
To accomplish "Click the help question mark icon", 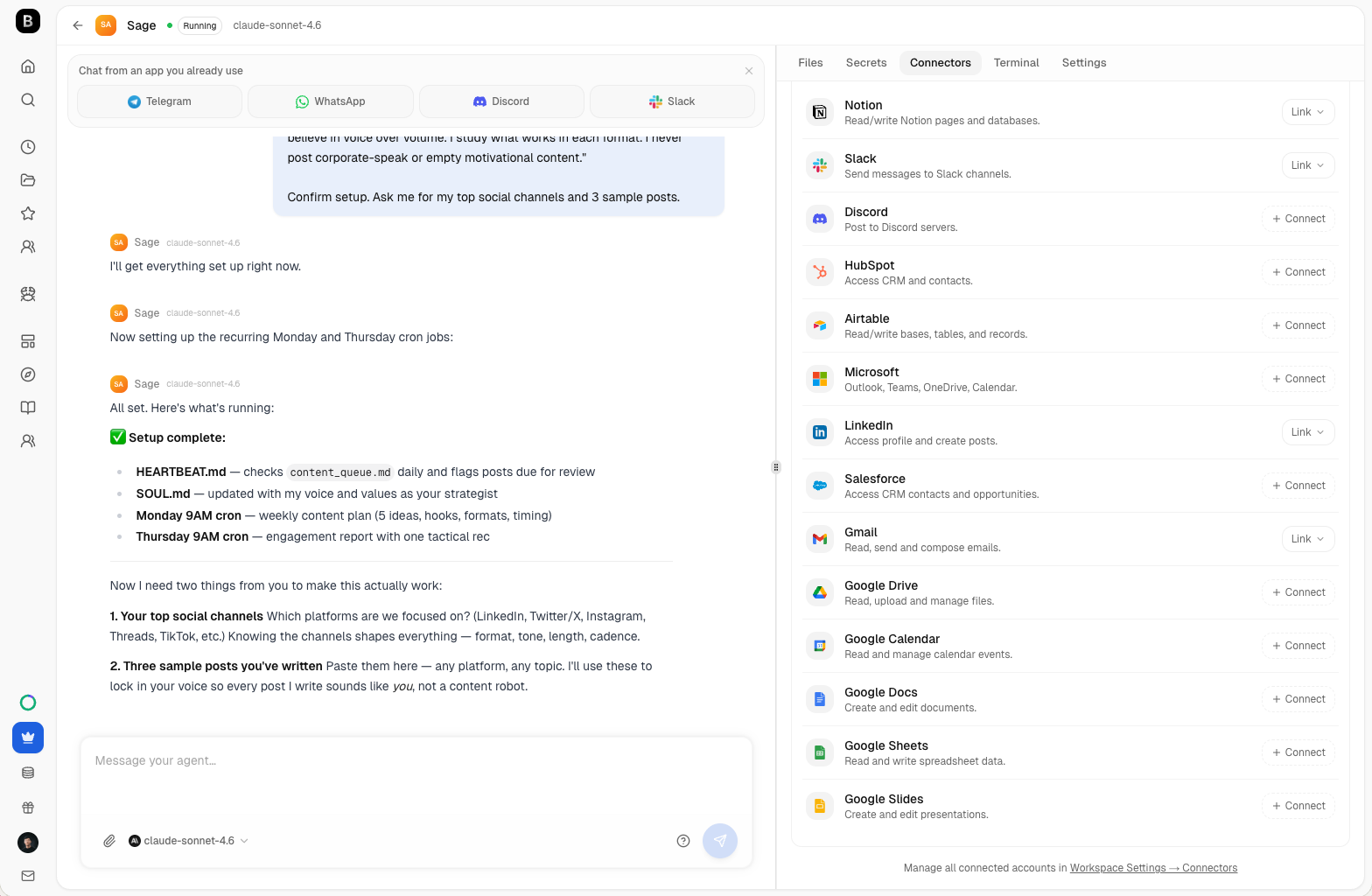I will click(x=683, y=841).
